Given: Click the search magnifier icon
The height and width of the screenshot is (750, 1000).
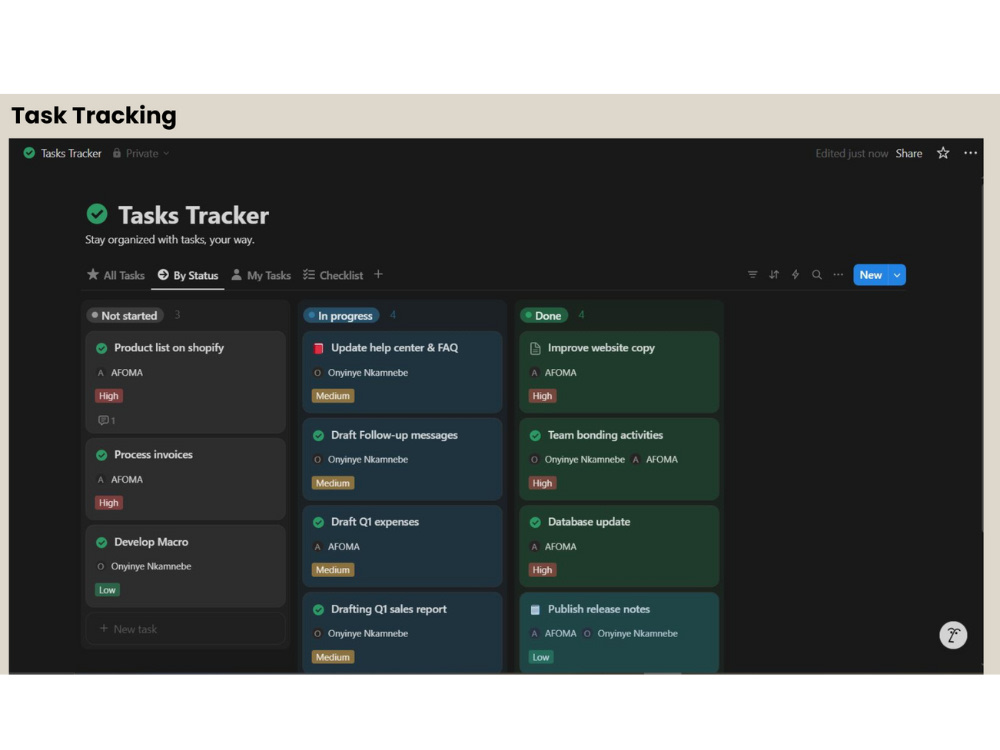Looking at the screenshot, I should point(816,275).
